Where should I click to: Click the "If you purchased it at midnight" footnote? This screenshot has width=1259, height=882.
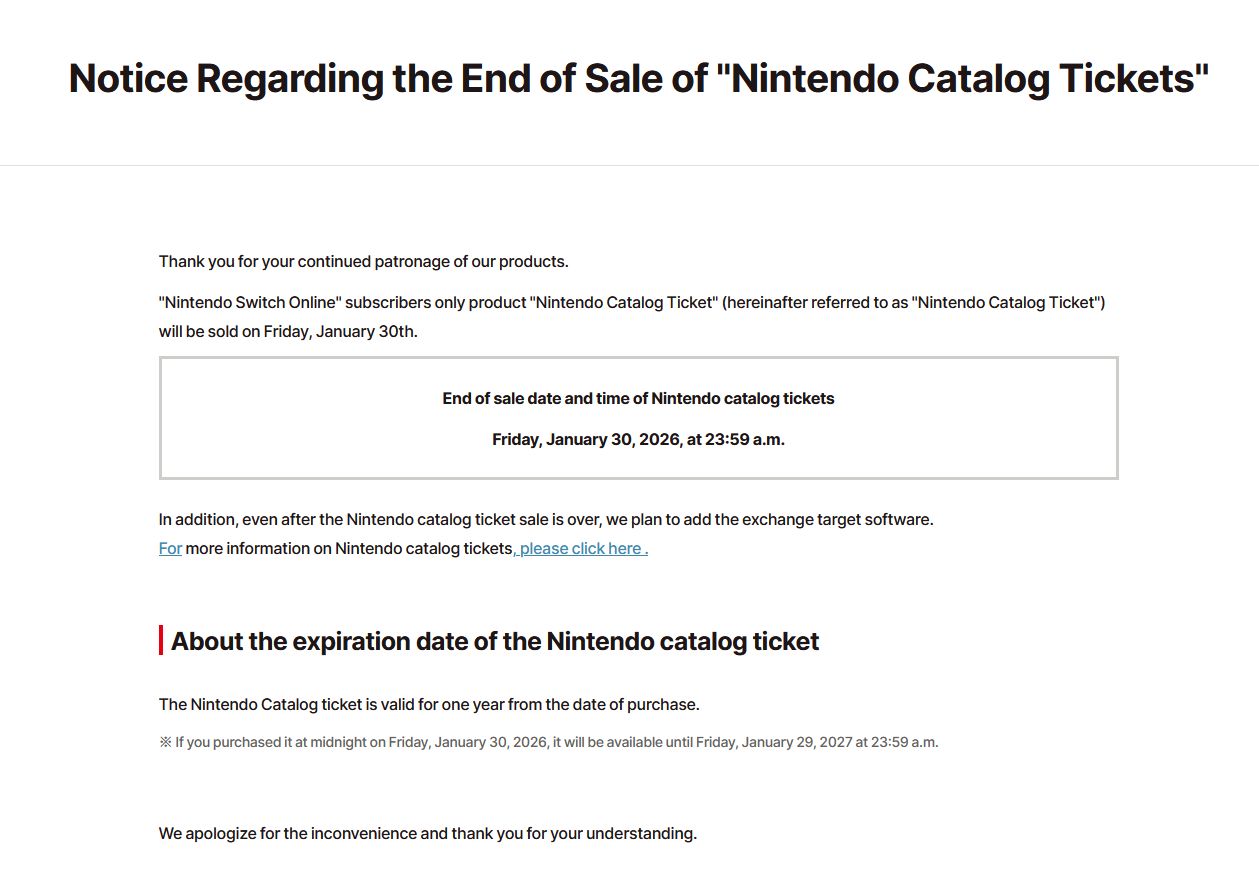(x=556, y=742)
